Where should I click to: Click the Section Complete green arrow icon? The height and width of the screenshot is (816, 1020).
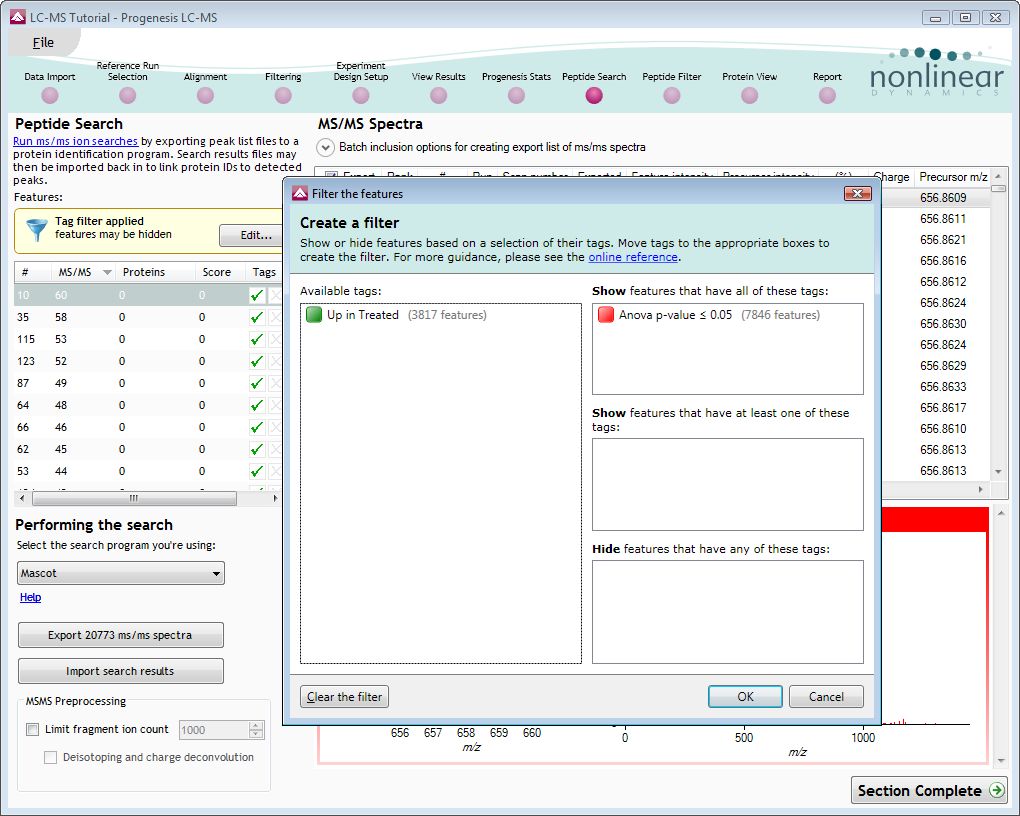996,791
